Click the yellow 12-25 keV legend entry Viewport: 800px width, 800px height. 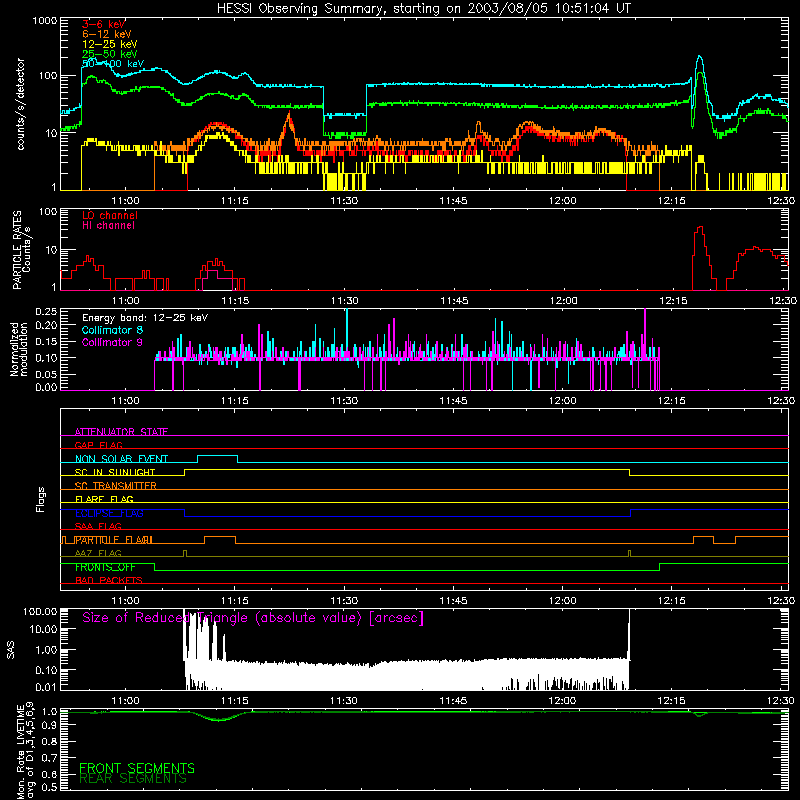tap(109, 44)
